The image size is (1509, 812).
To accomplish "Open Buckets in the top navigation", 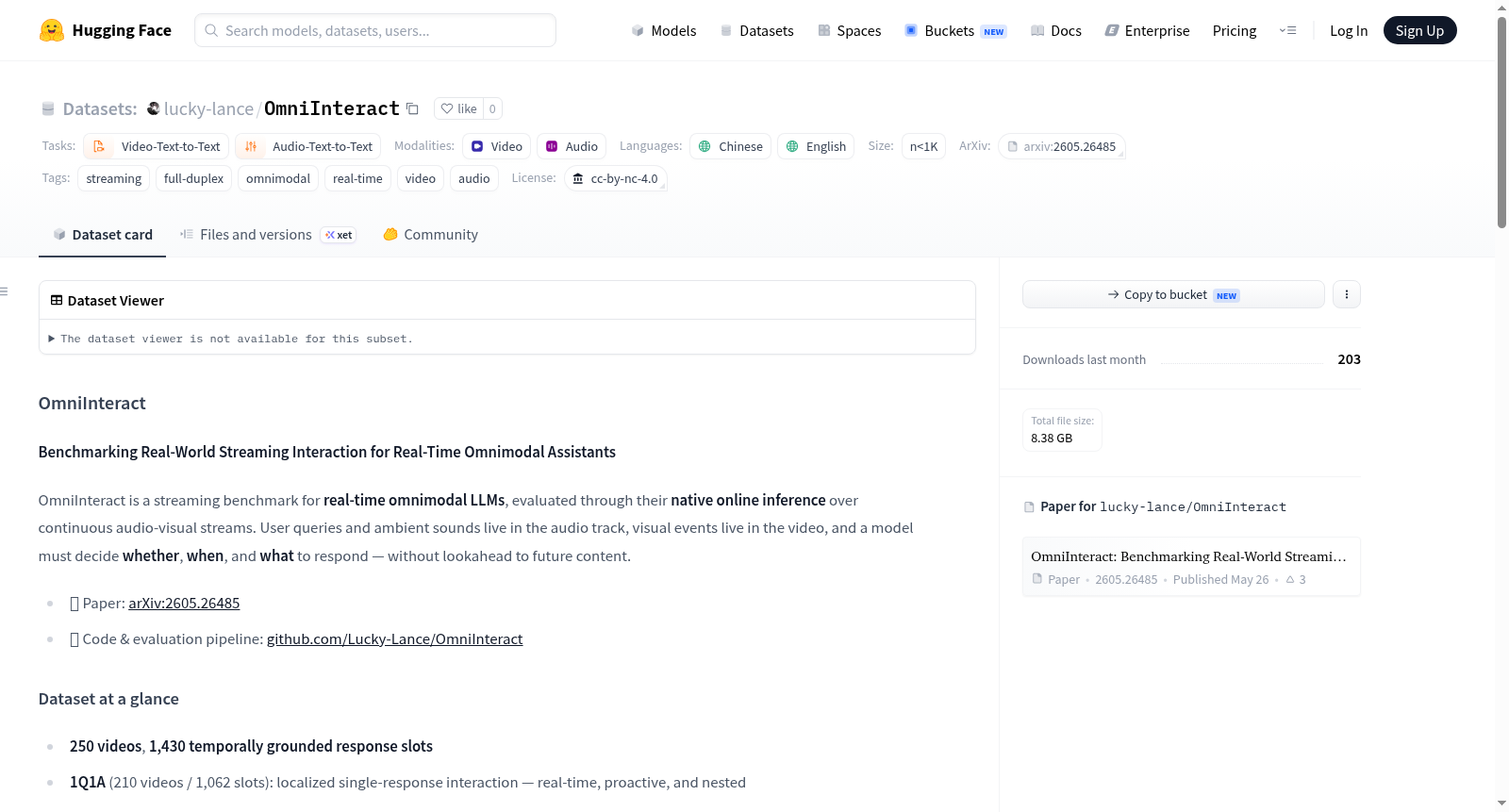I will [x=955, y=30].
